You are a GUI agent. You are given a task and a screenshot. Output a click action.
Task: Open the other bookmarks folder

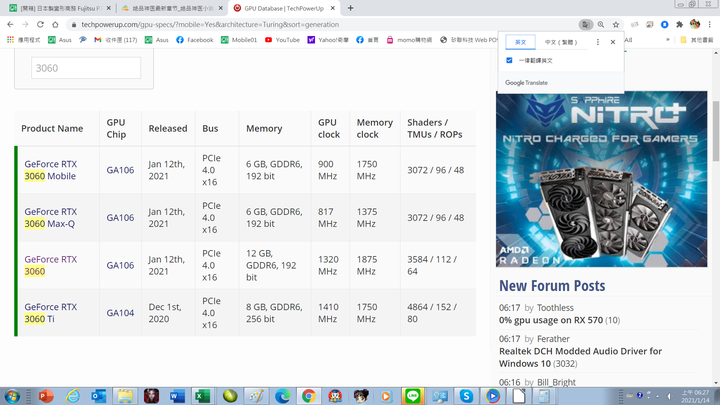[x=697, y=40]
